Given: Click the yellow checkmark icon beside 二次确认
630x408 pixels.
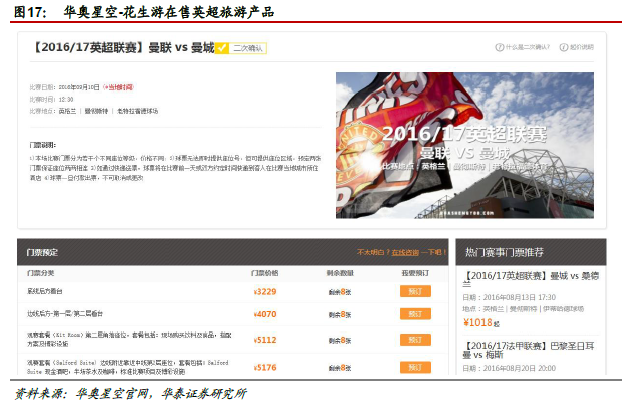Looking at the screenshot, I should [x=221, y=48].
